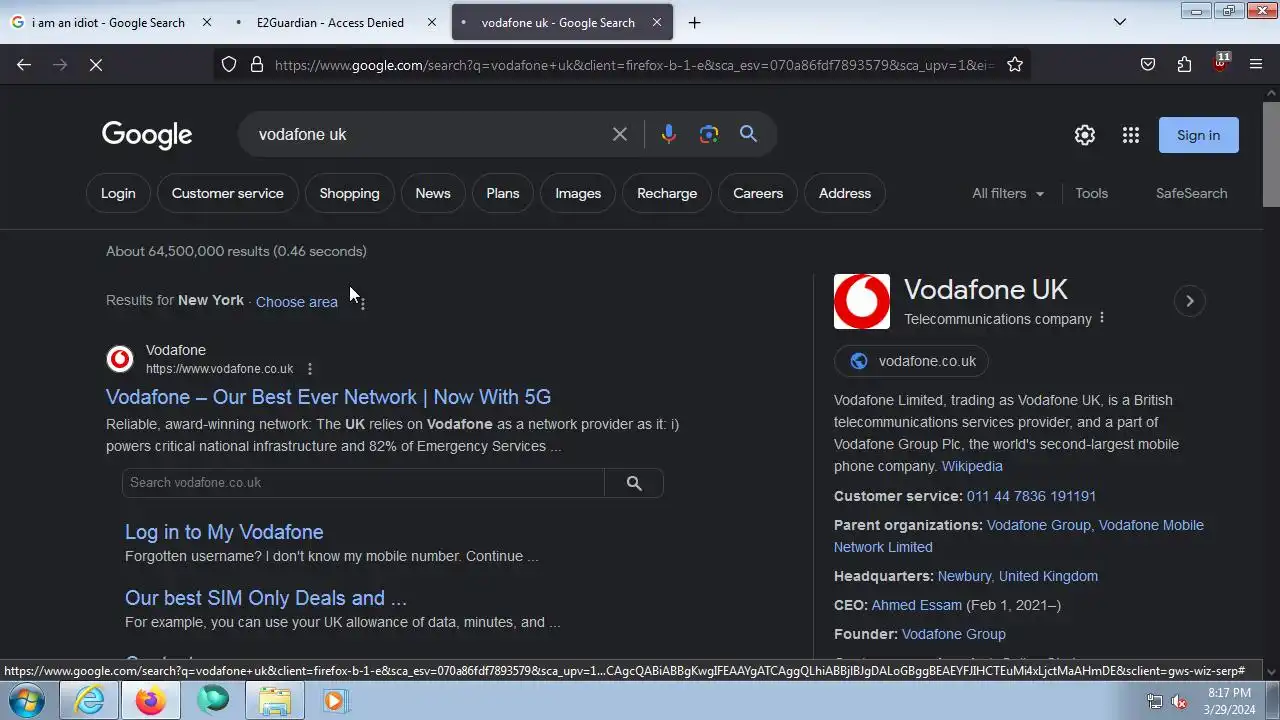This screenshot has width=1280, height=720.
Task: Click the uBlock extension icon with badge 11
Action: (x=1220, y=64)
